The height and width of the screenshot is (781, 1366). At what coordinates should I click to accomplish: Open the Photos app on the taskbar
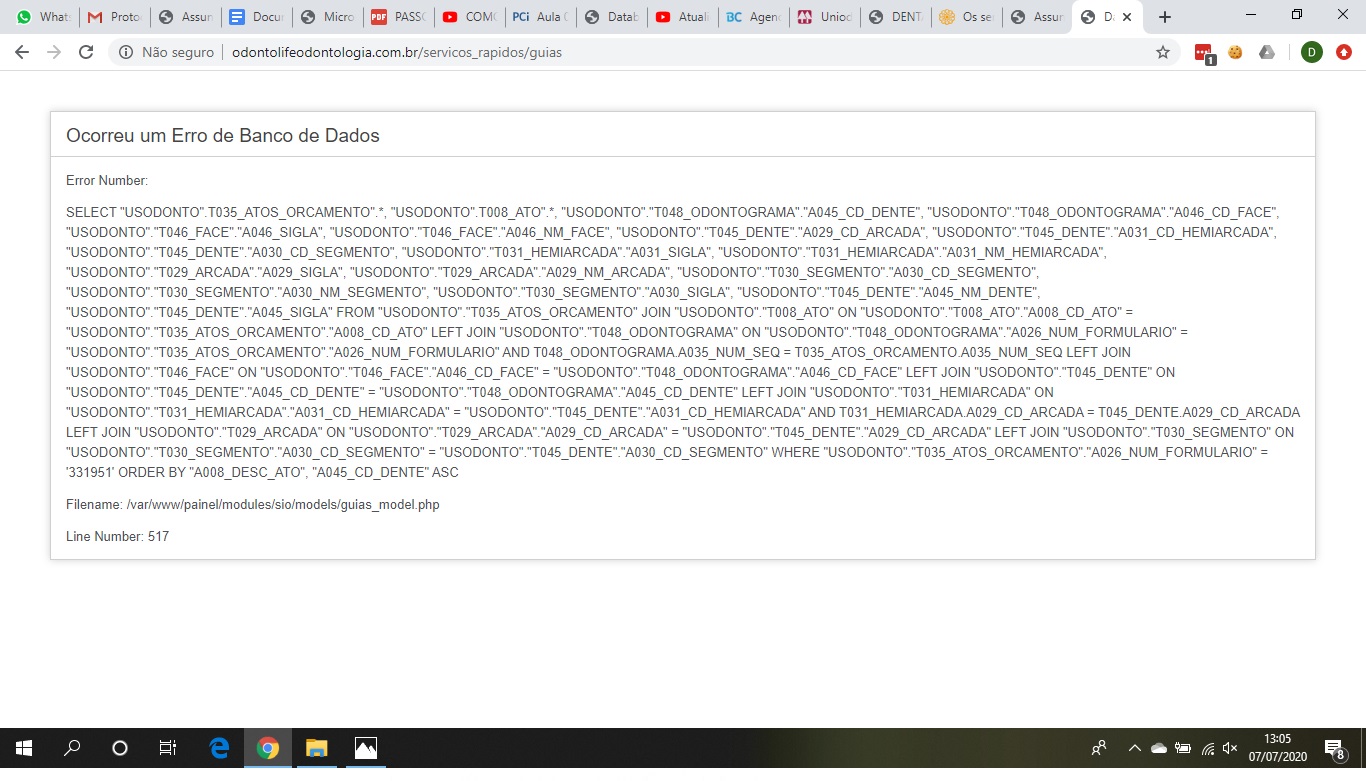point(365,748)
